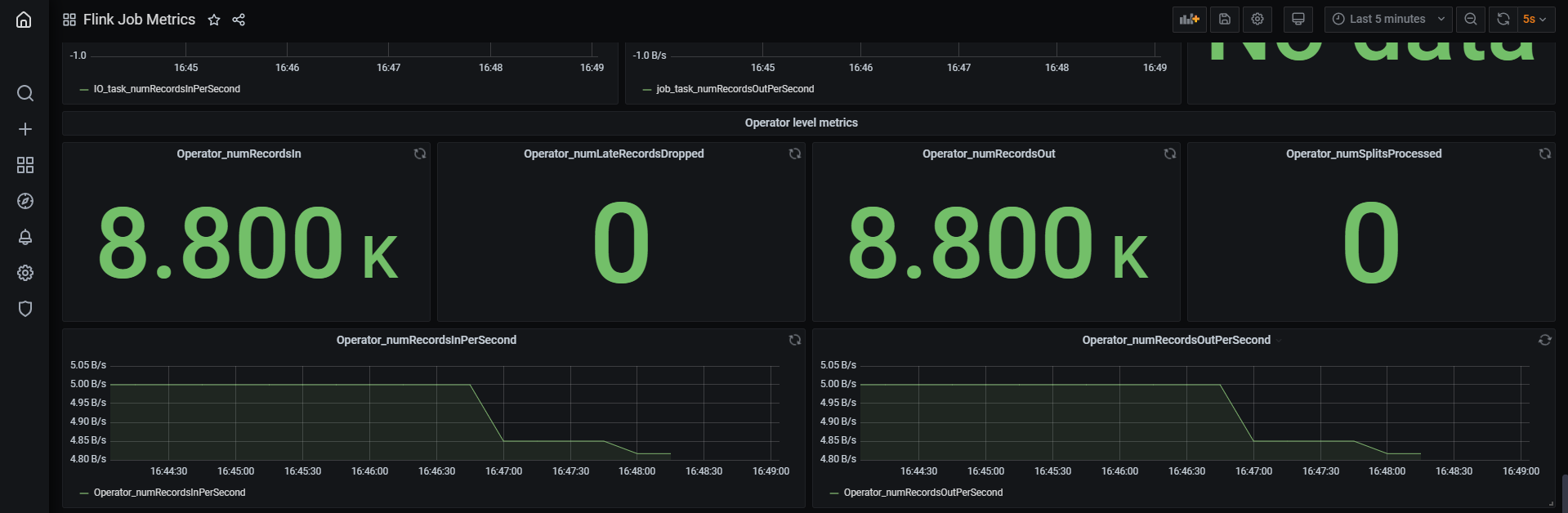Viewport: 1568px width, 513px height.
Task: Click the dashboard grid icon beside title
Action: click(x=69, y=20)
